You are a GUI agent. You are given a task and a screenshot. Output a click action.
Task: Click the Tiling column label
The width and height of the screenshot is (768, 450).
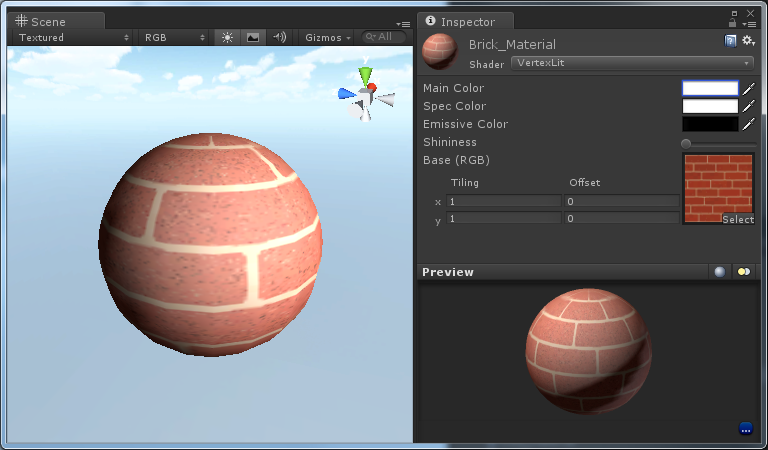(x=464, y=183)
